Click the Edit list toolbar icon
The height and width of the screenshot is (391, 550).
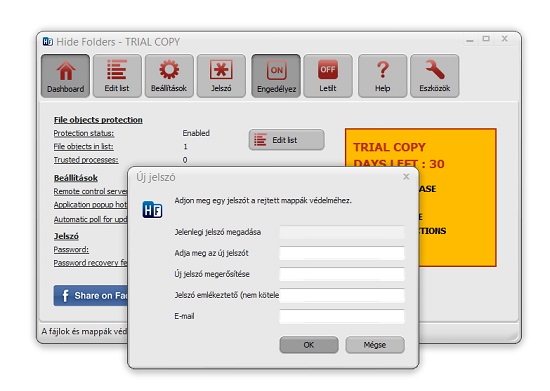(x=117, y=76)
